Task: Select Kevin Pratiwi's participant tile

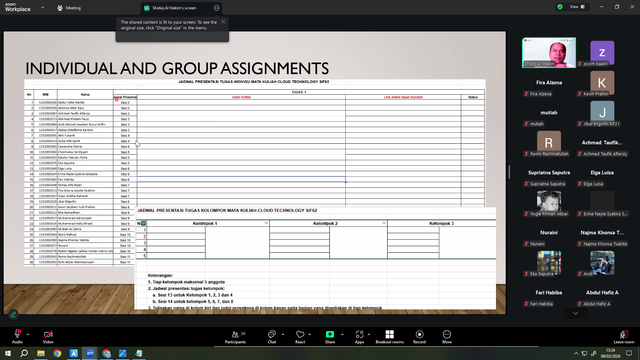Action: tap(602, 83)
